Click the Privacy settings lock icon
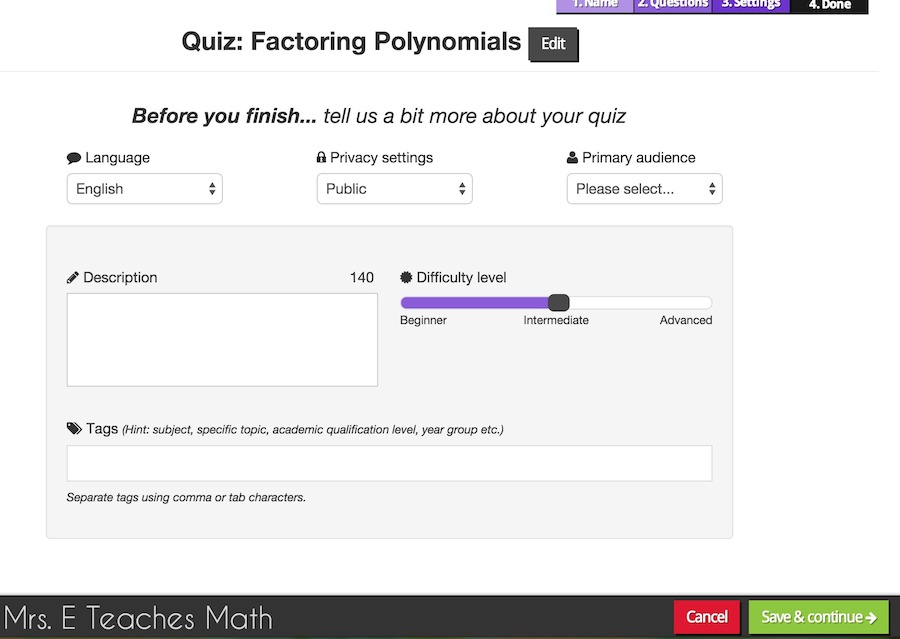Viewport: 900px width, 639px height. (321, 158)
